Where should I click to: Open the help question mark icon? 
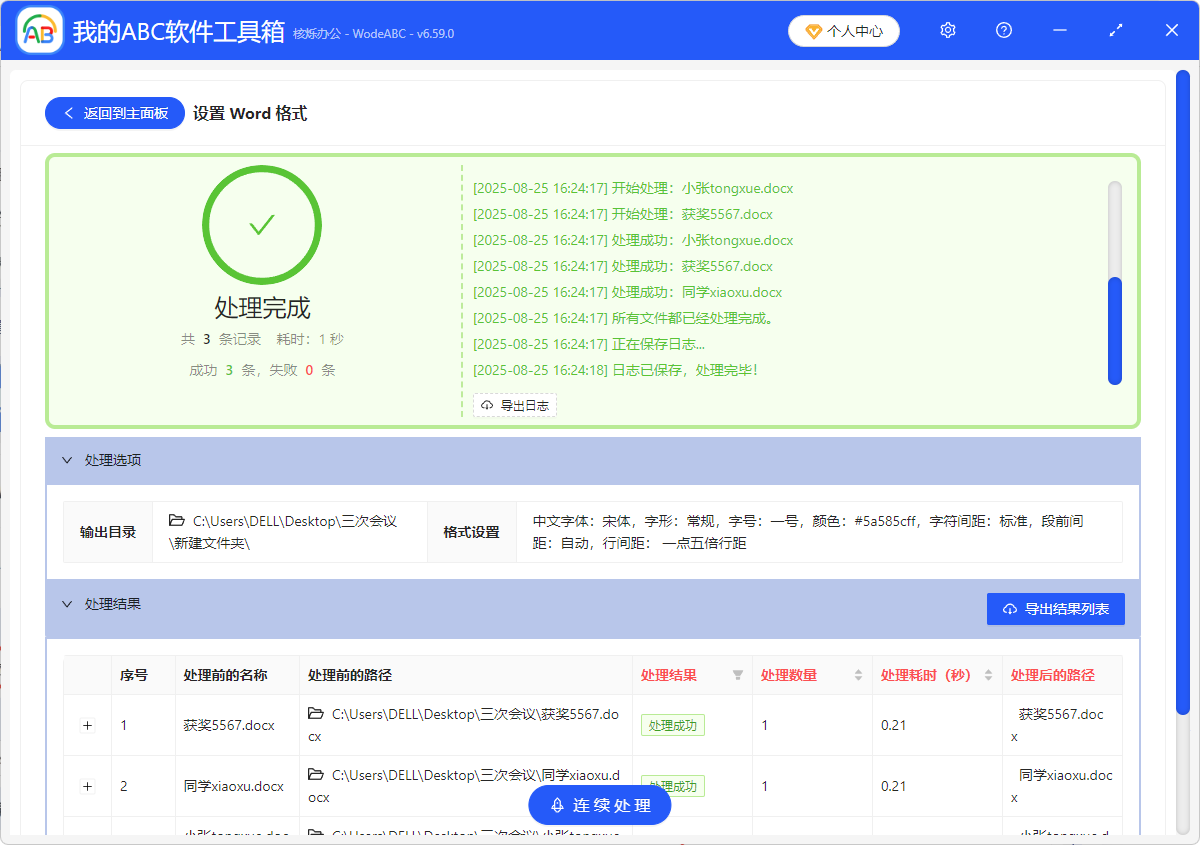(1003, 30)
